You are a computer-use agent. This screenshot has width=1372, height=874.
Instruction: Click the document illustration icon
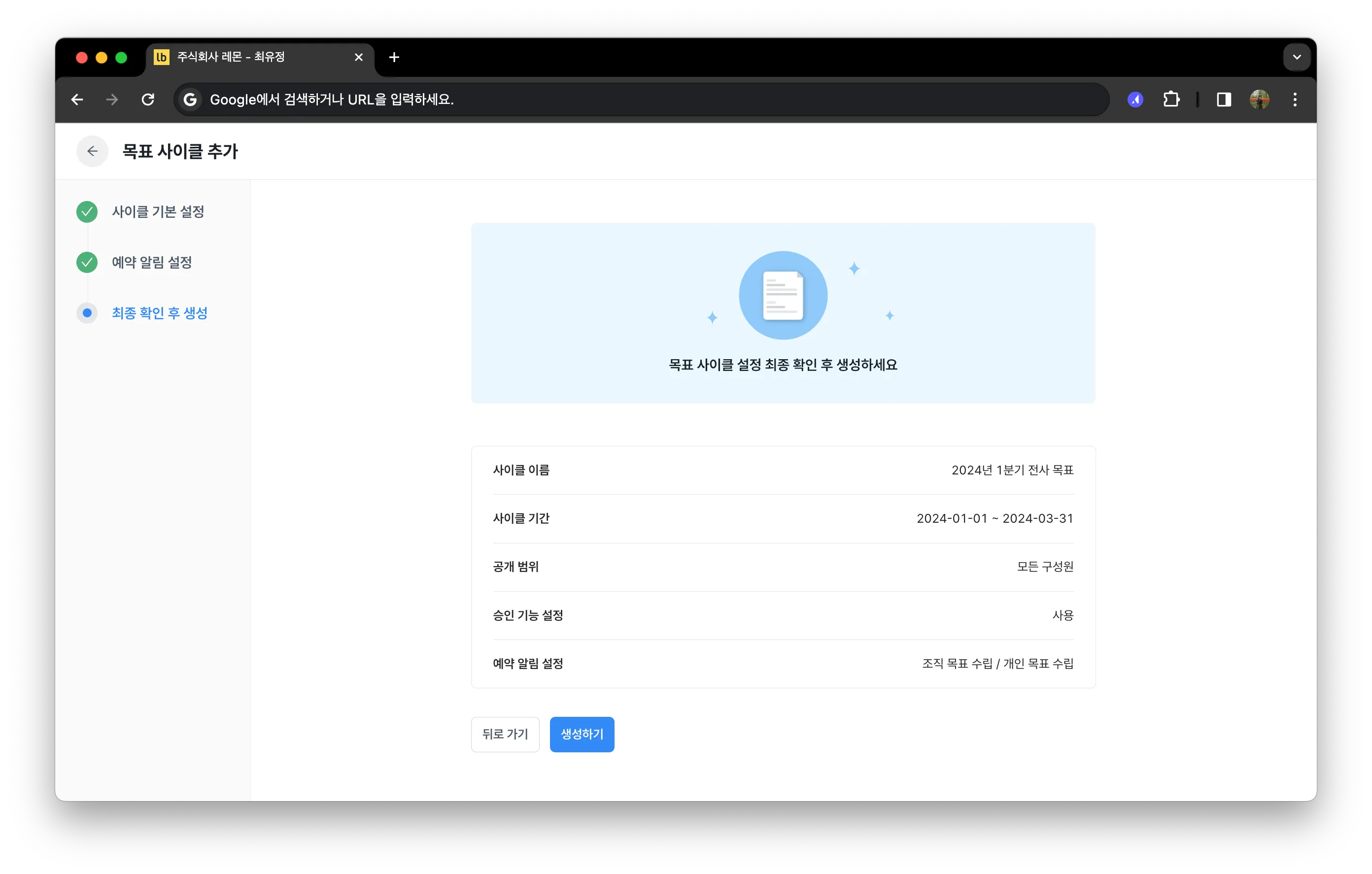(x=783, y=296)
